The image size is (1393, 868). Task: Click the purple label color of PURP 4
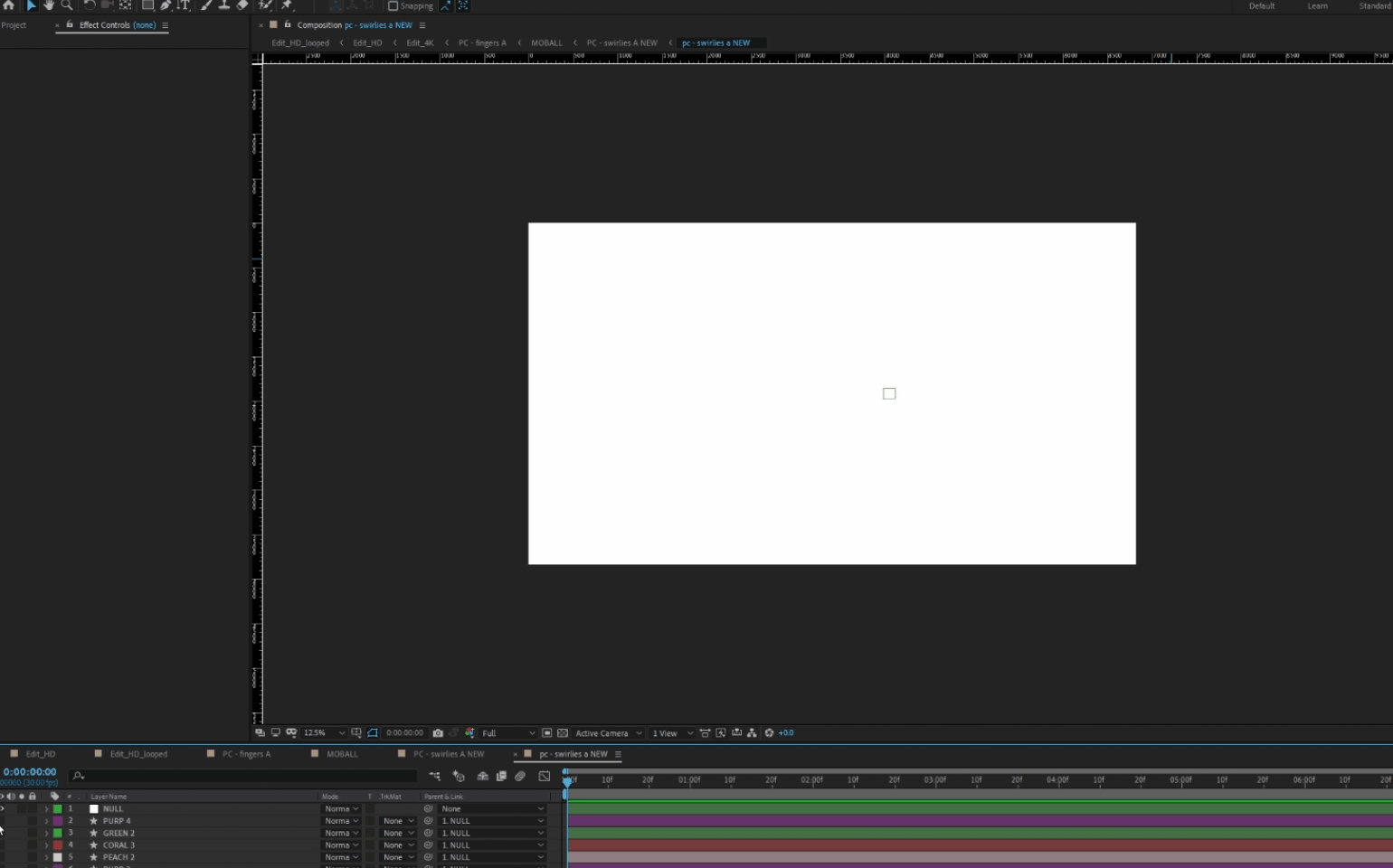tap(58, 821)
